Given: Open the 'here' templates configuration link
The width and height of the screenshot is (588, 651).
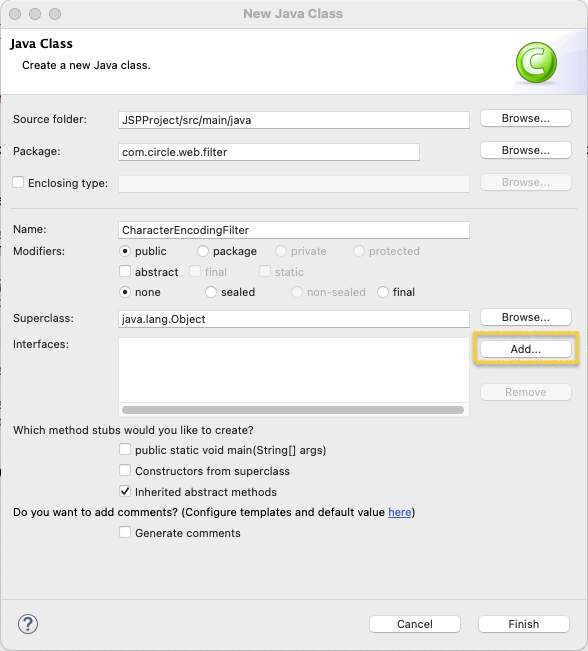Looking at the screenshot, I should coord(399,512).
